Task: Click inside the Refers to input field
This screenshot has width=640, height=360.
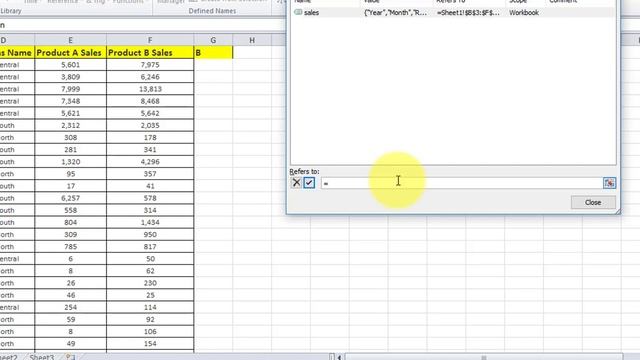Action: [461, 183]
